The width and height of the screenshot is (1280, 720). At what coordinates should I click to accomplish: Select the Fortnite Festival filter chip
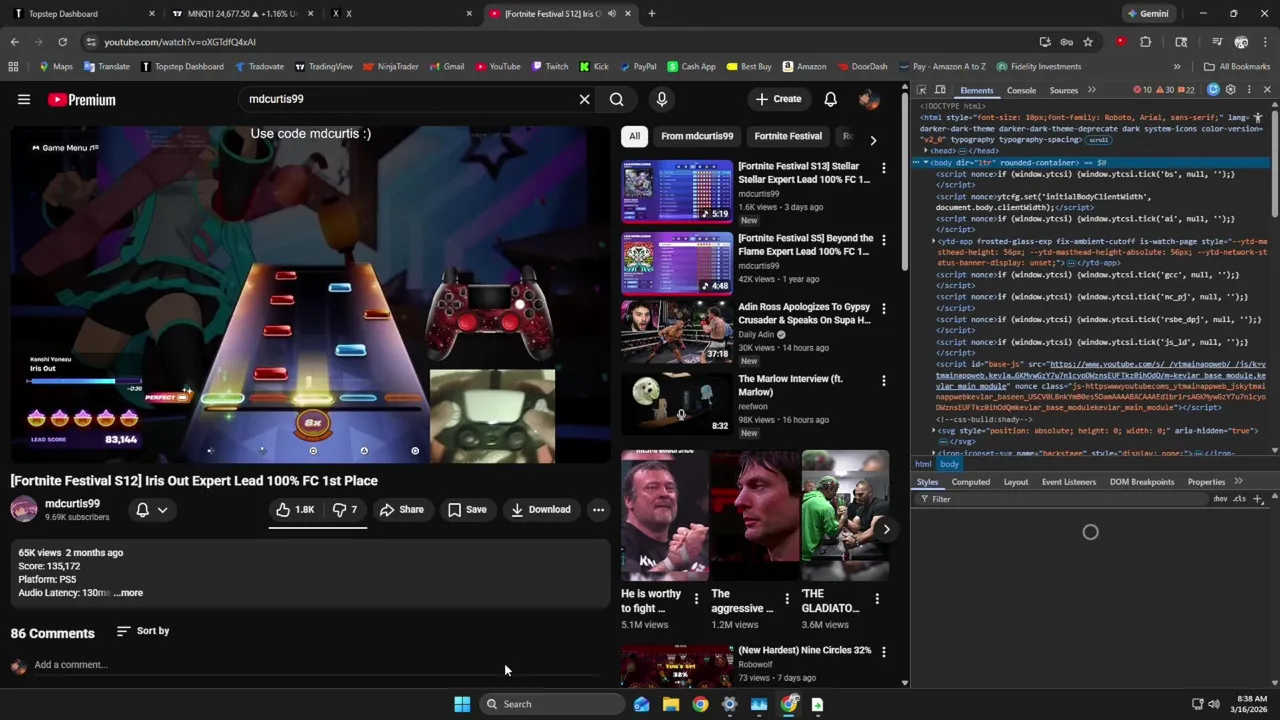point(788,136)
